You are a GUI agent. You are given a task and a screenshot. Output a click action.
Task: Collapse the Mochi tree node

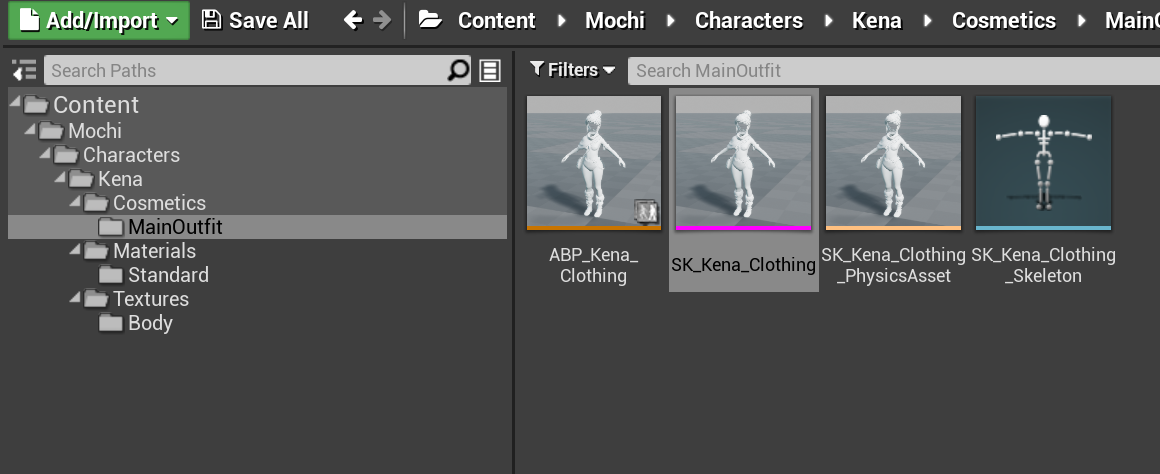coord(30,129)
